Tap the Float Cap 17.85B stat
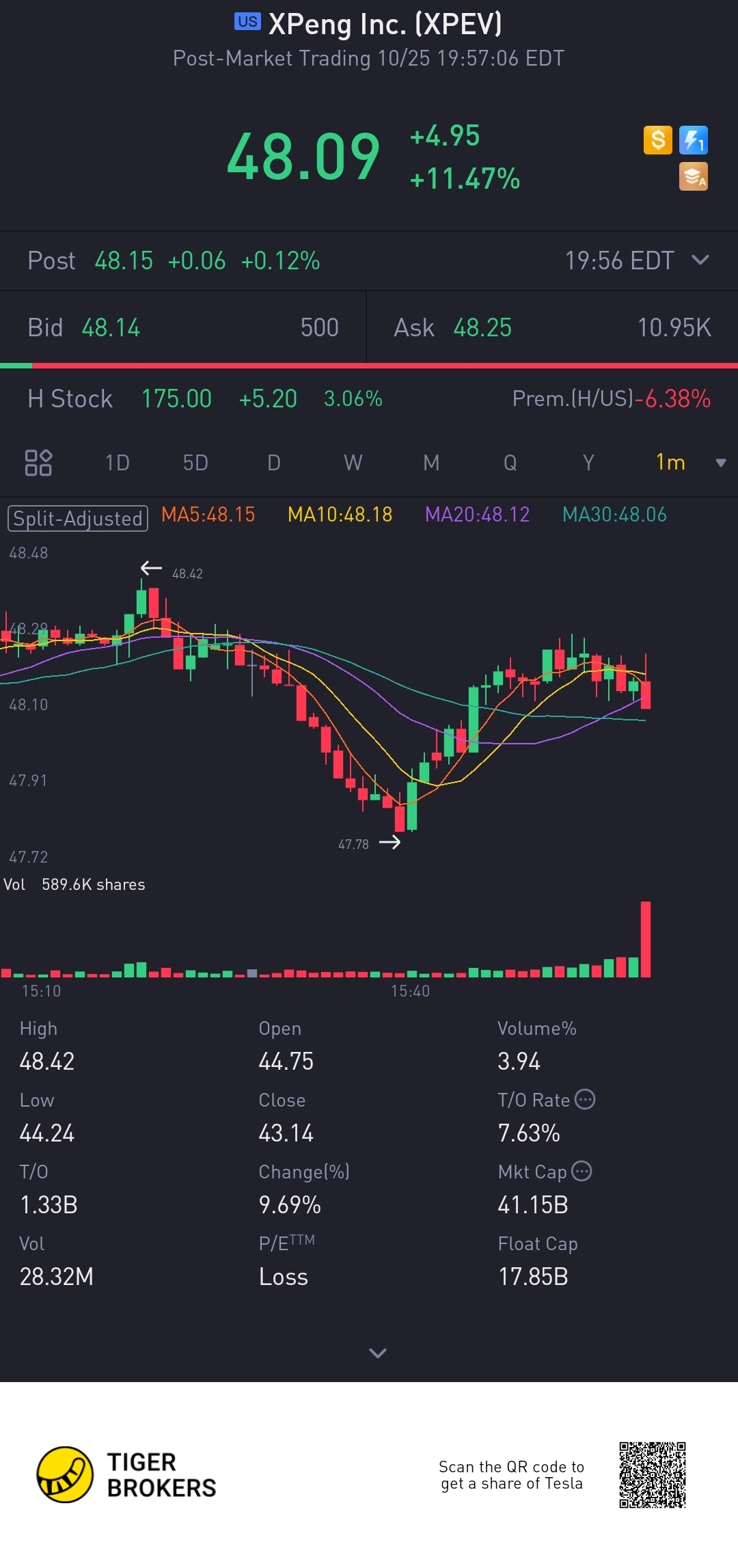This screenshot has height=1568, width=738. click(538, 1261)
